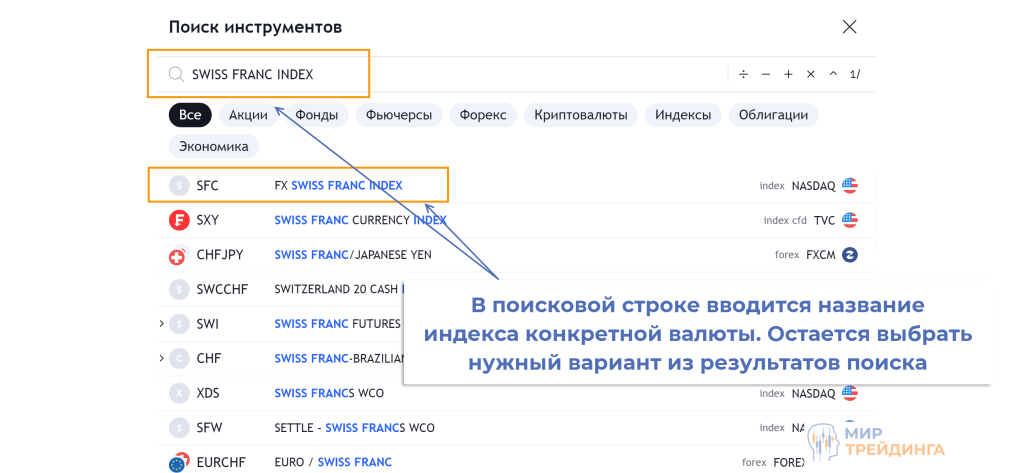Click the division operator in search bar
Viewport: 1024px width, 473px height.
click(743, 74)
